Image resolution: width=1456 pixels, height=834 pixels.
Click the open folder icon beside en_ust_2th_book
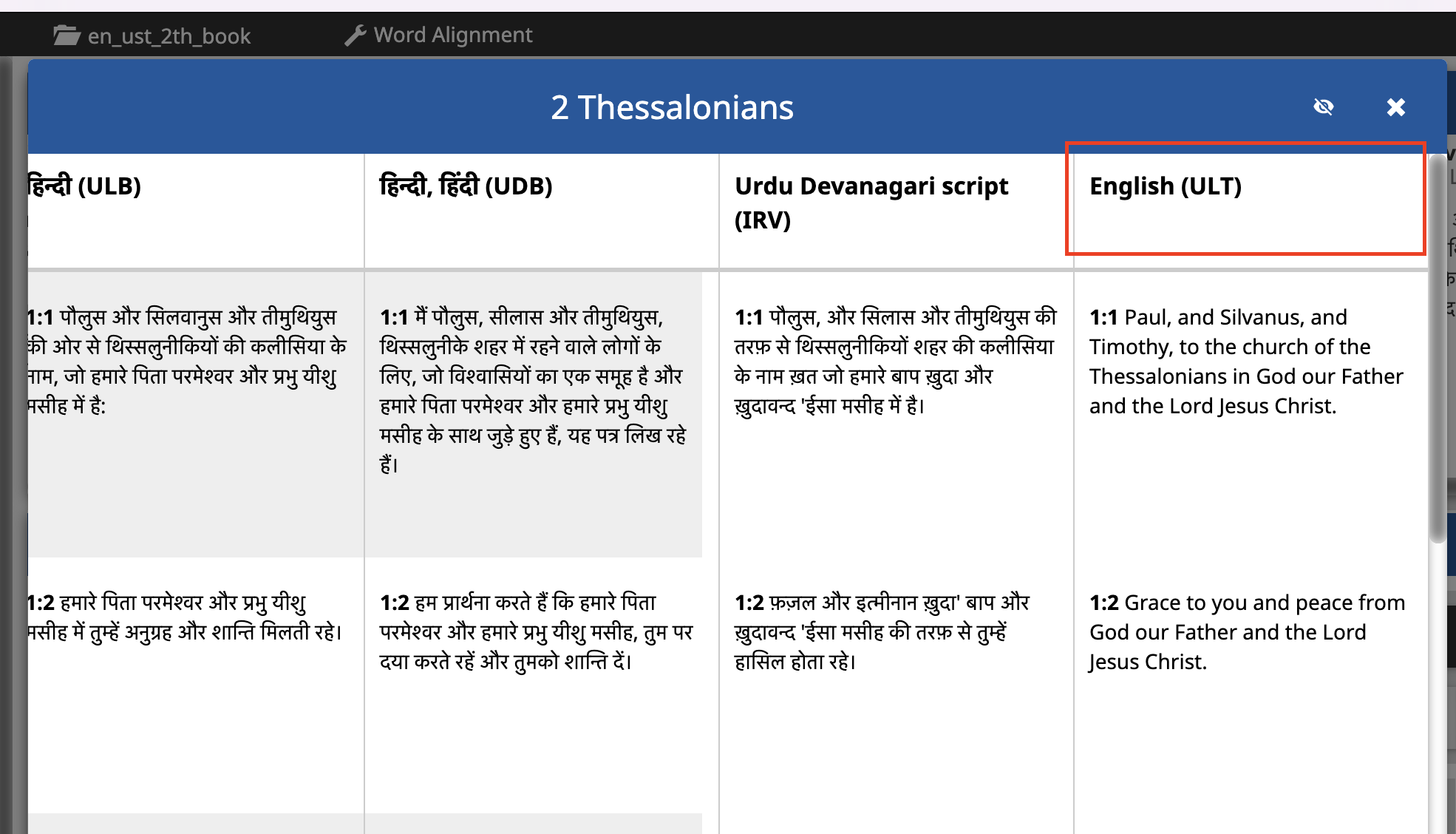67,35
